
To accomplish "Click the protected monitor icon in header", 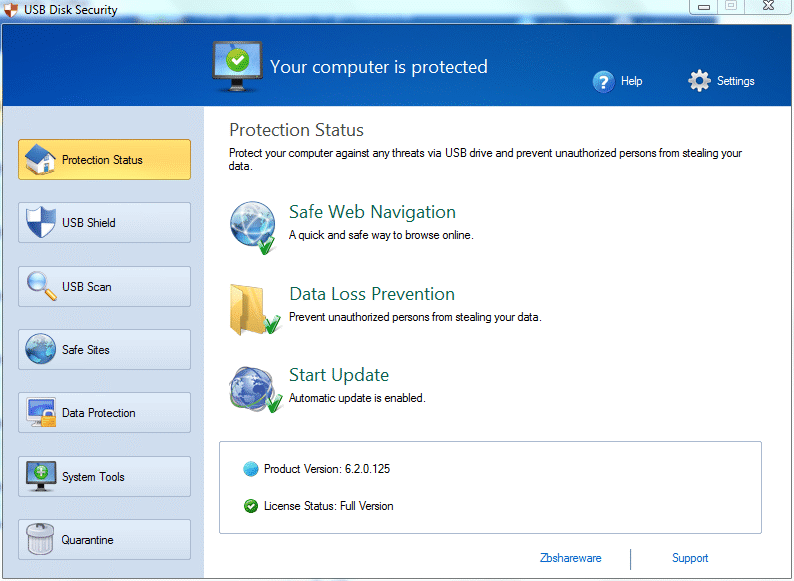I will pyautogui.click(x=237, y=66).
